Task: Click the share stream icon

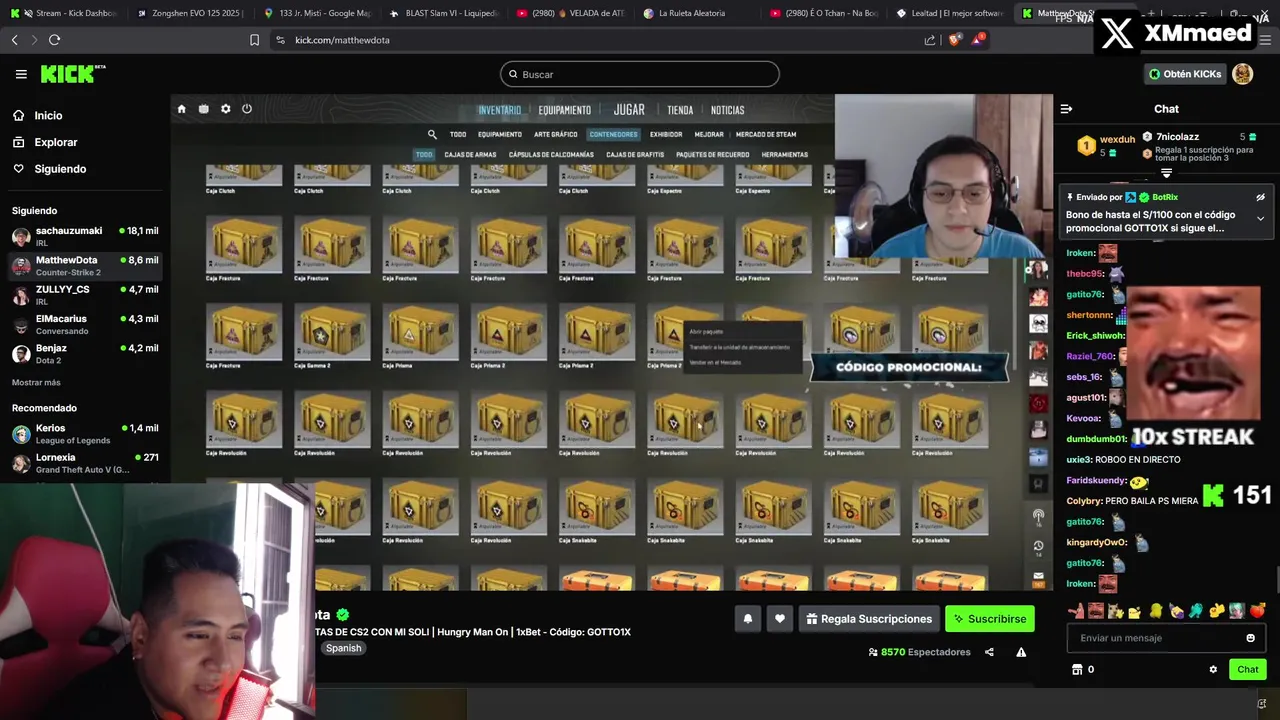Action: (989, 652)
